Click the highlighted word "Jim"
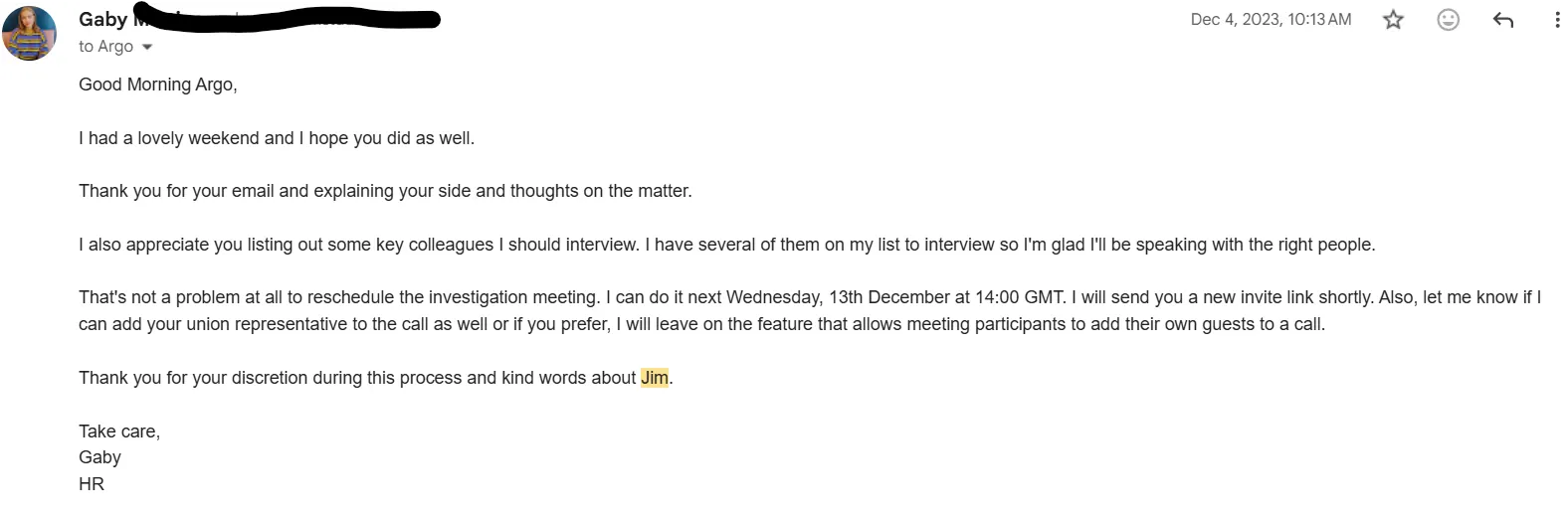Screen dimensions: 1568x519 (655, 378)
